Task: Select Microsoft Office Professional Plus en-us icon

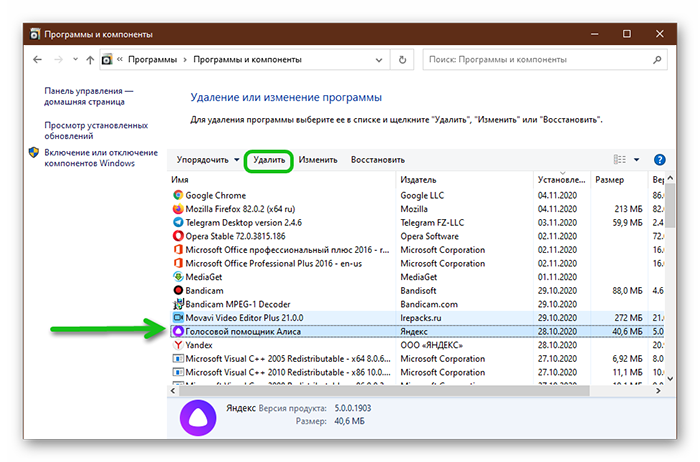Action: click(178, 263)
